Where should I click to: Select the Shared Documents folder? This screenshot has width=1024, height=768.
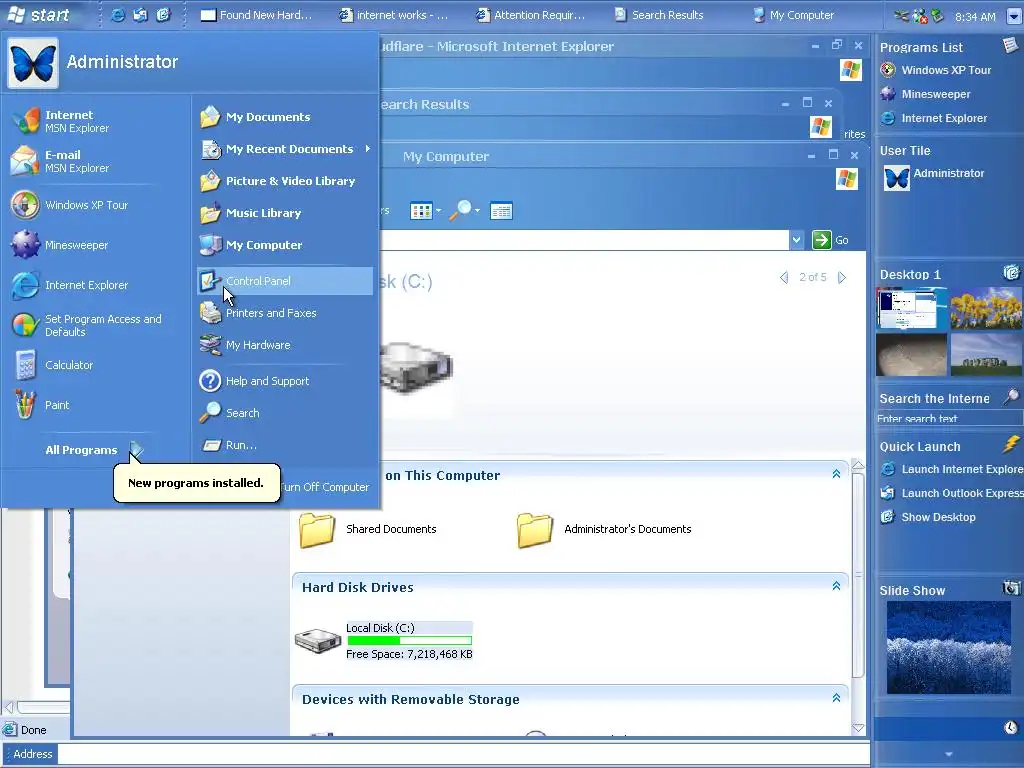pos(368,530)
